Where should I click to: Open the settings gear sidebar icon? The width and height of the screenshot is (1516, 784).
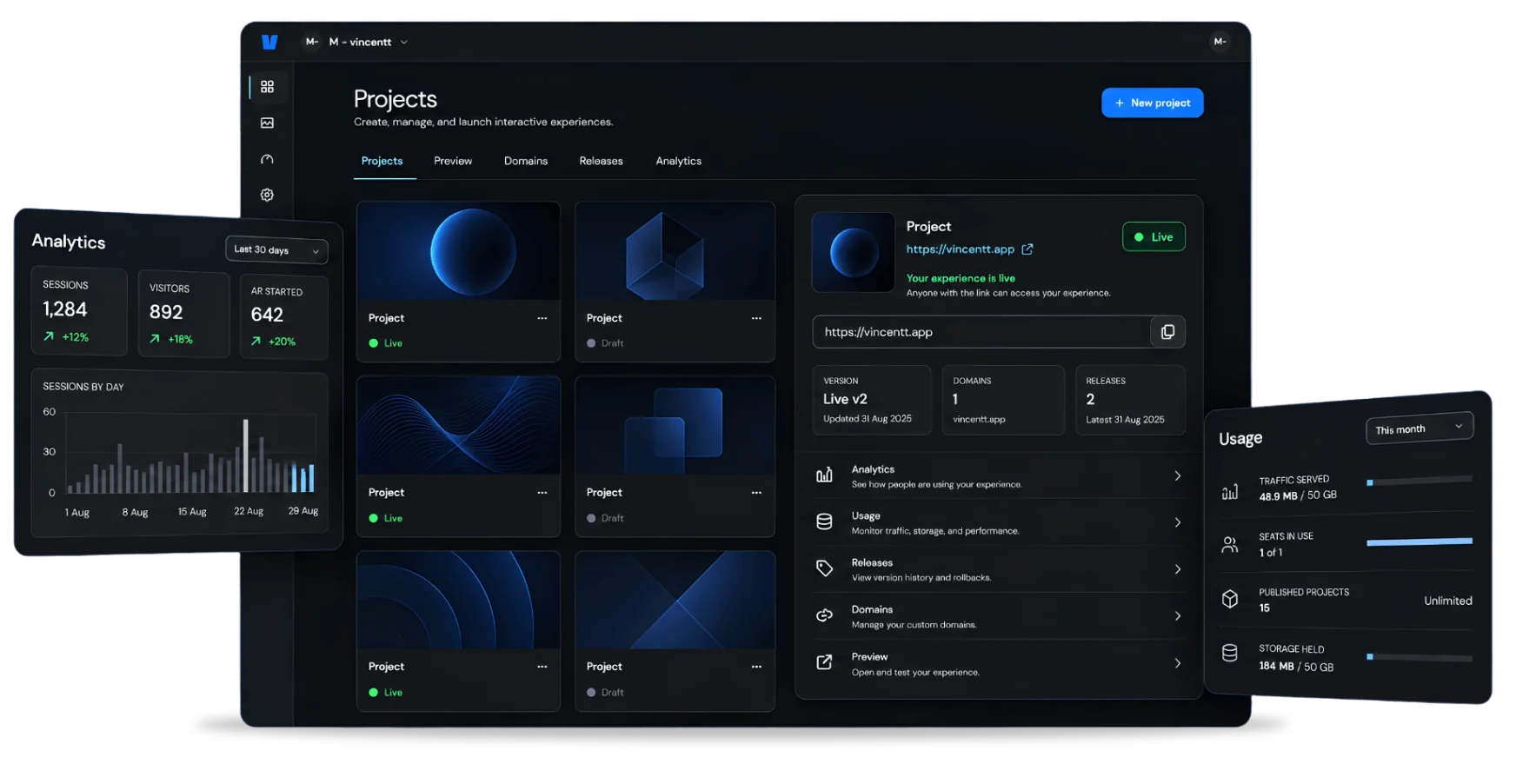(267, 196)
